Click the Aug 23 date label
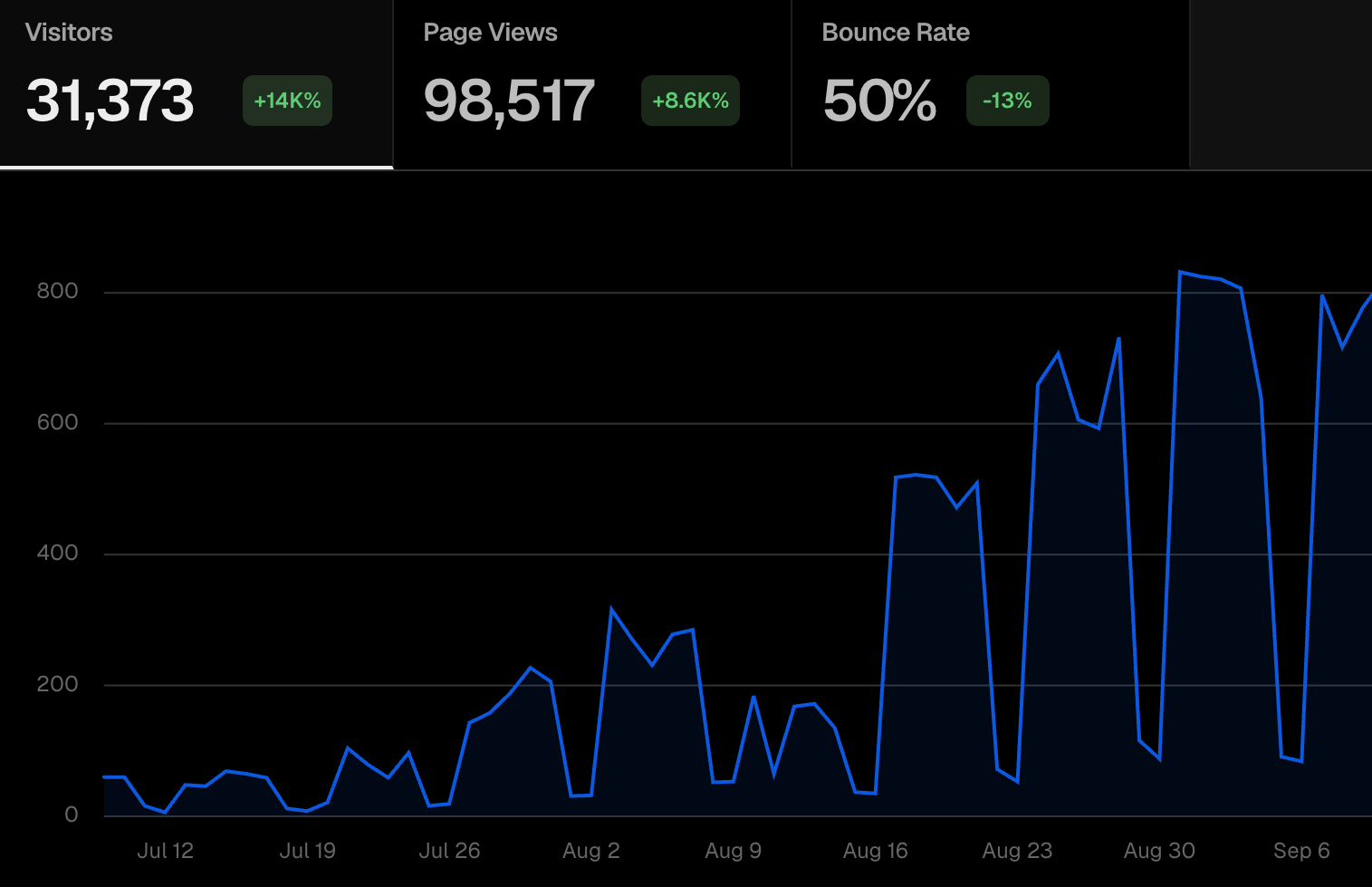This screenshot has height=887, width=1372. click(1018, 851)
